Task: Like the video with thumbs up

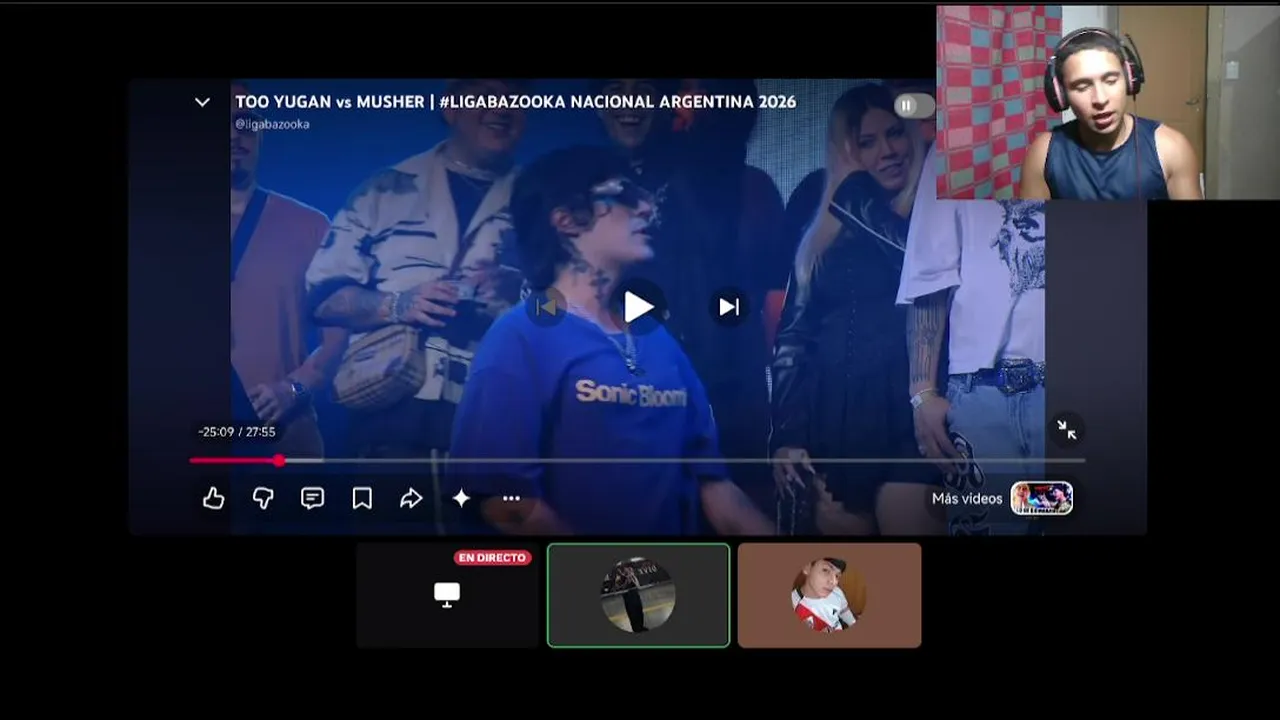Action: click(x=213, y=498)
